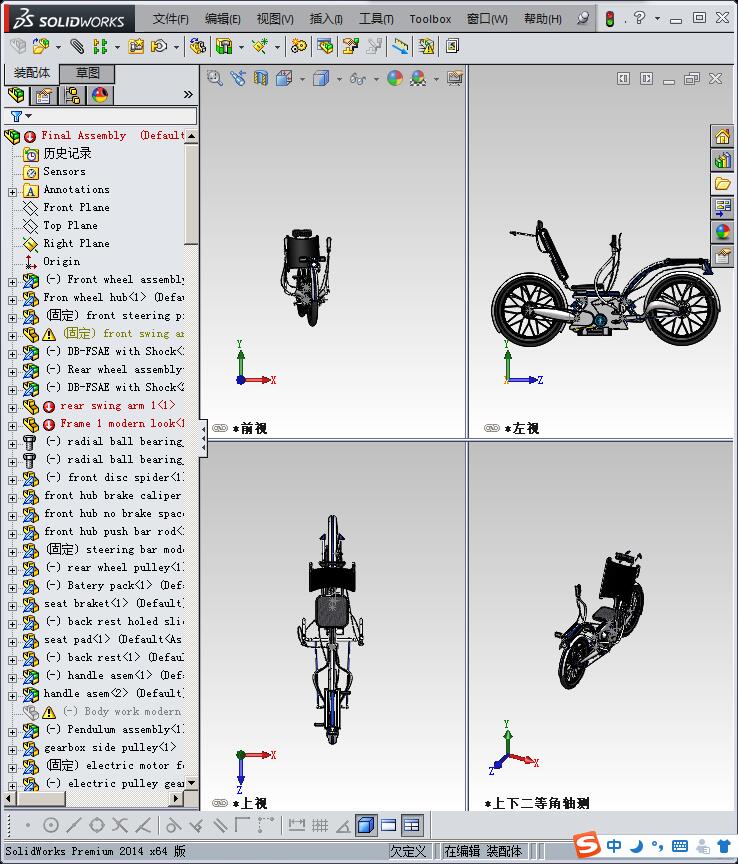This screenshot has width=738, height=864.
Task: Click the Exploded View icon
Action: pos(351,46)
